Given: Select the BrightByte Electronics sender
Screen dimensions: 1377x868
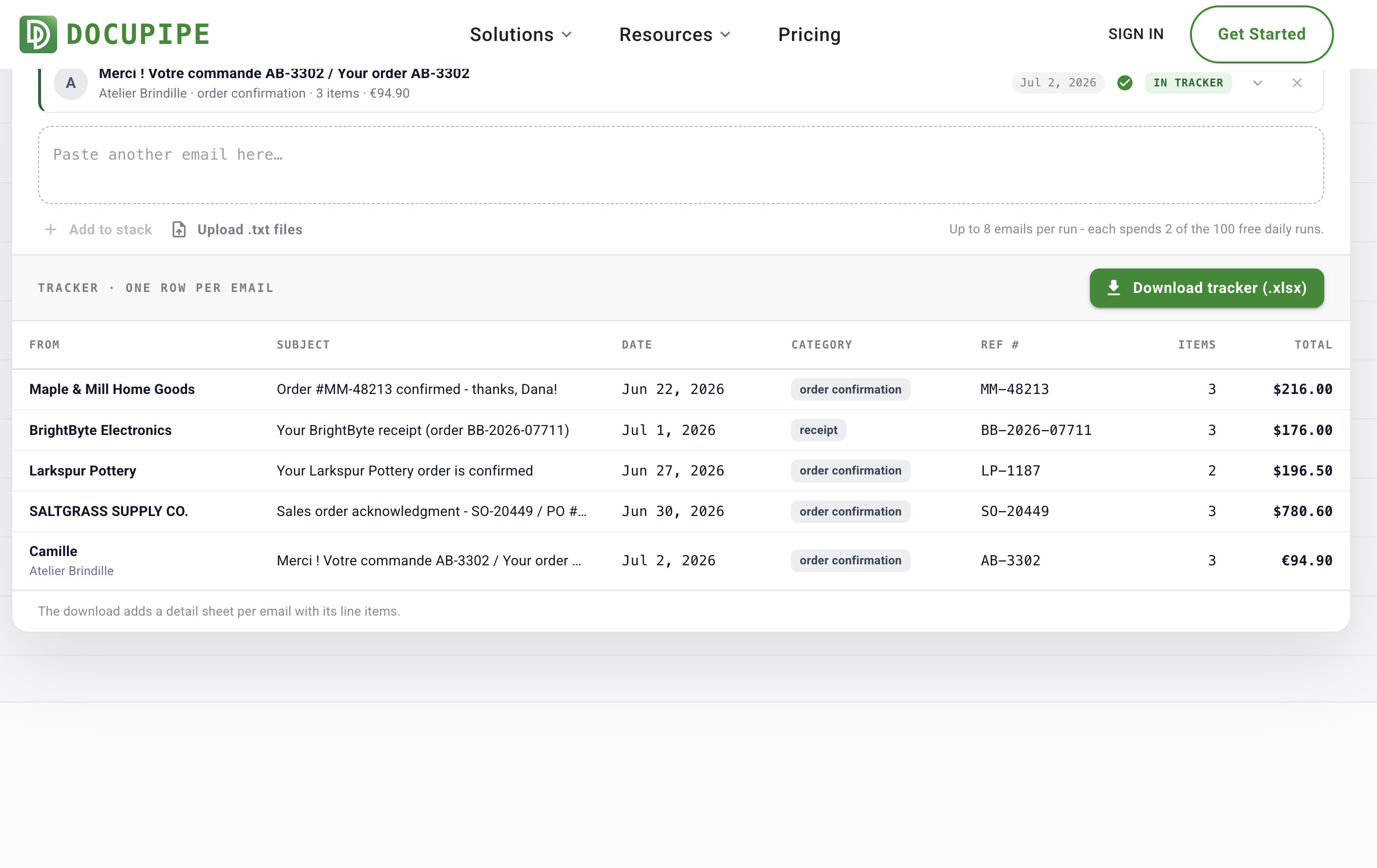Looking at the screenshot, I should pos(100,430).
